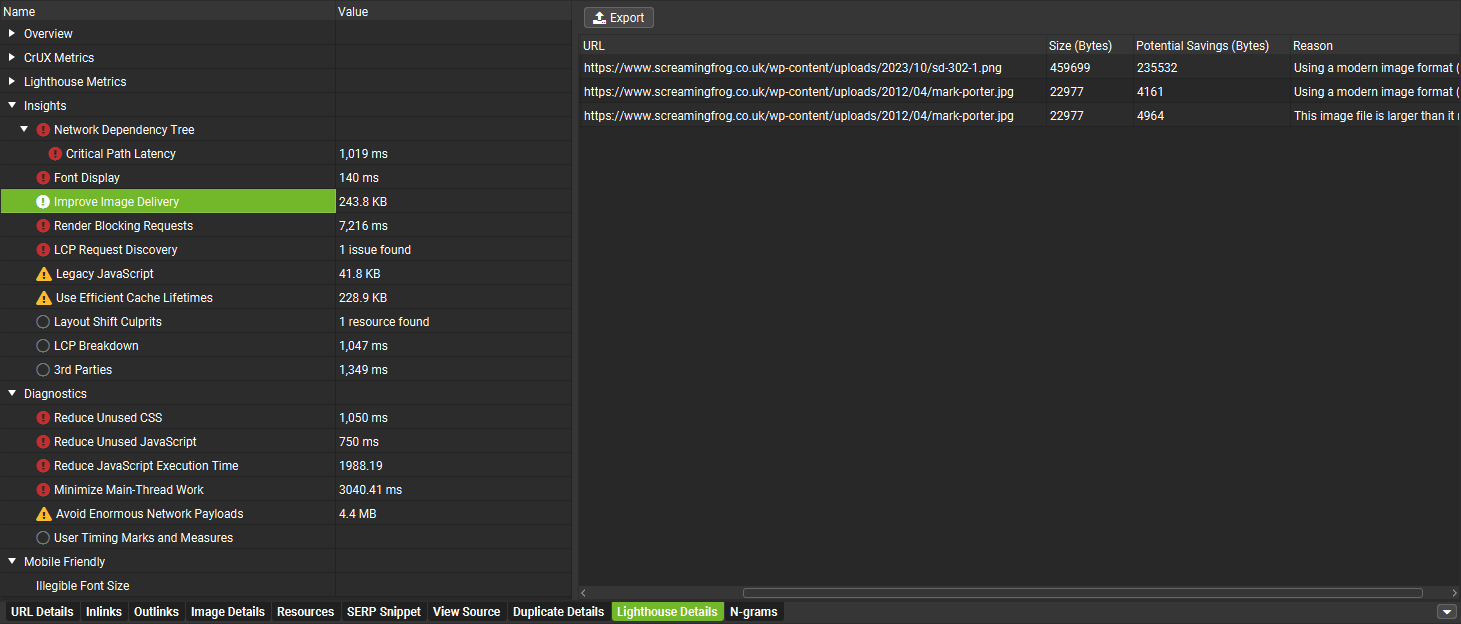This screenshot has height=624, width=1461.
Task: Click error icon beside Minimize Main-Thread Work
Action: pyautogui.click(x=43, y=490)
